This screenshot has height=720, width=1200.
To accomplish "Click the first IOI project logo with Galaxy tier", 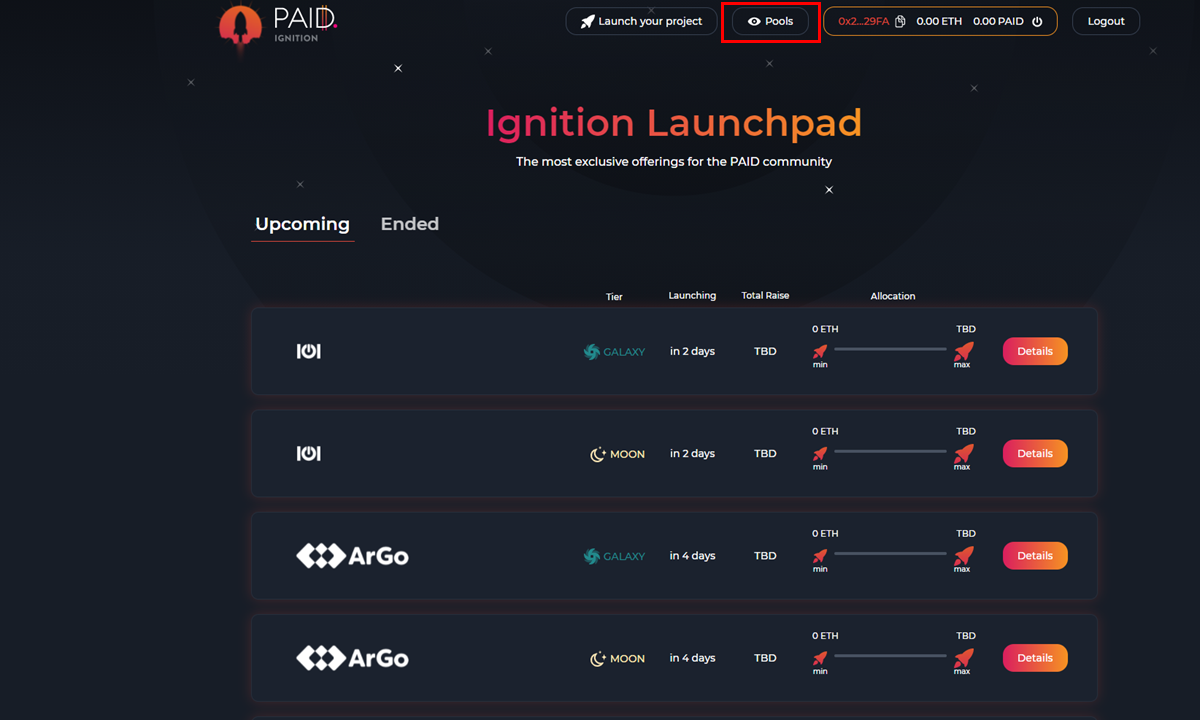I will click(x=308, y=351).
